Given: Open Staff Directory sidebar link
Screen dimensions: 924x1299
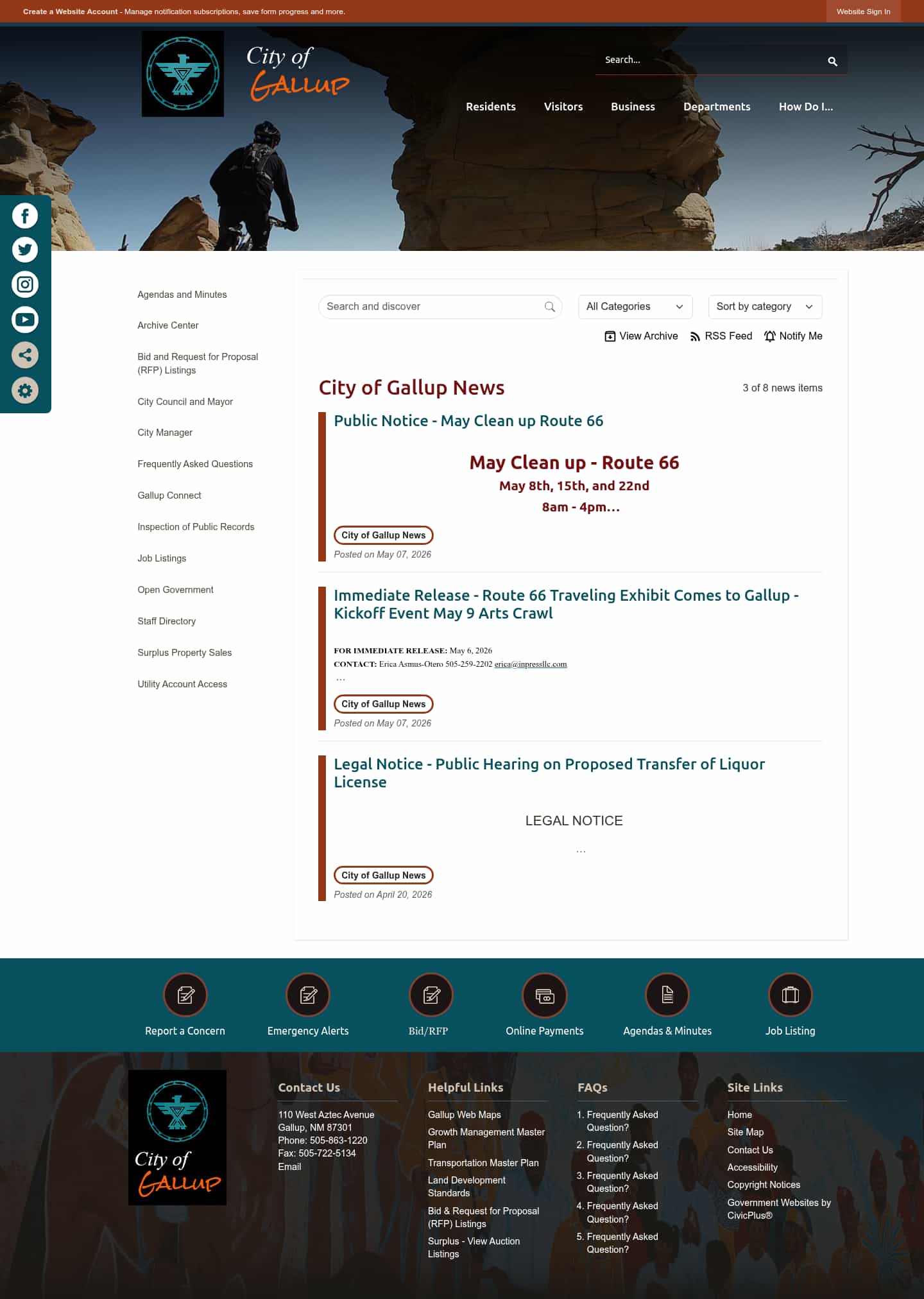Looking at the screenshot, I should coord(167,621).
